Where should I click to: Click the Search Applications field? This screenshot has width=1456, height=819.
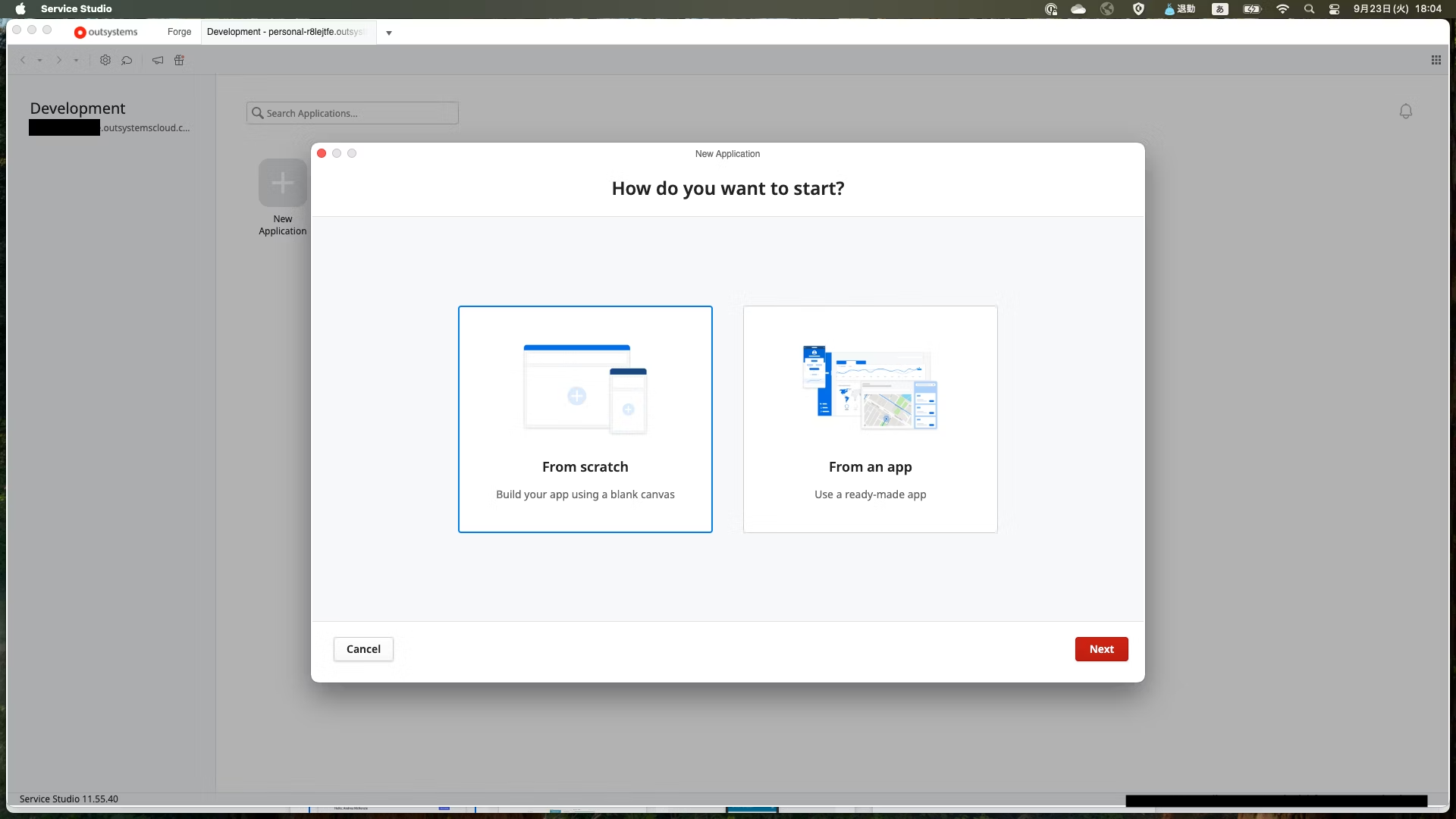pos(352,112)
